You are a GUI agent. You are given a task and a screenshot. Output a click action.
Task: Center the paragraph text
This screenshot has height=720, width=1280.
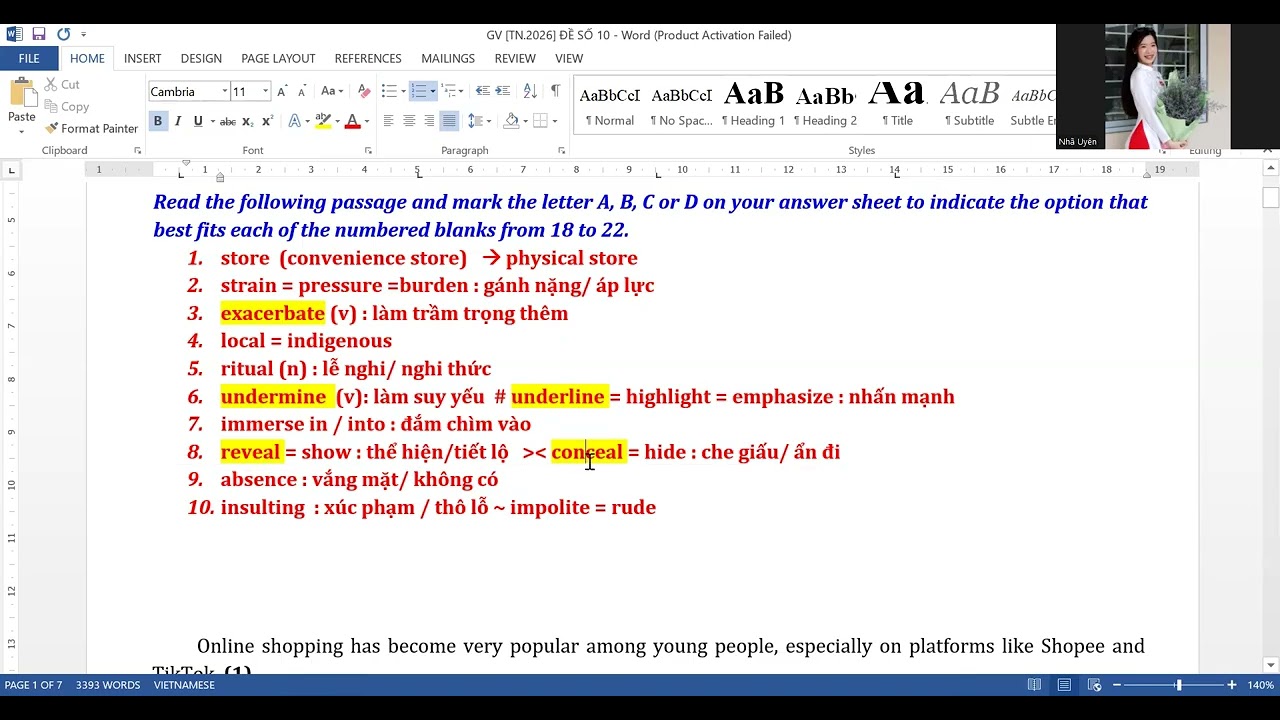coord(409,121)
